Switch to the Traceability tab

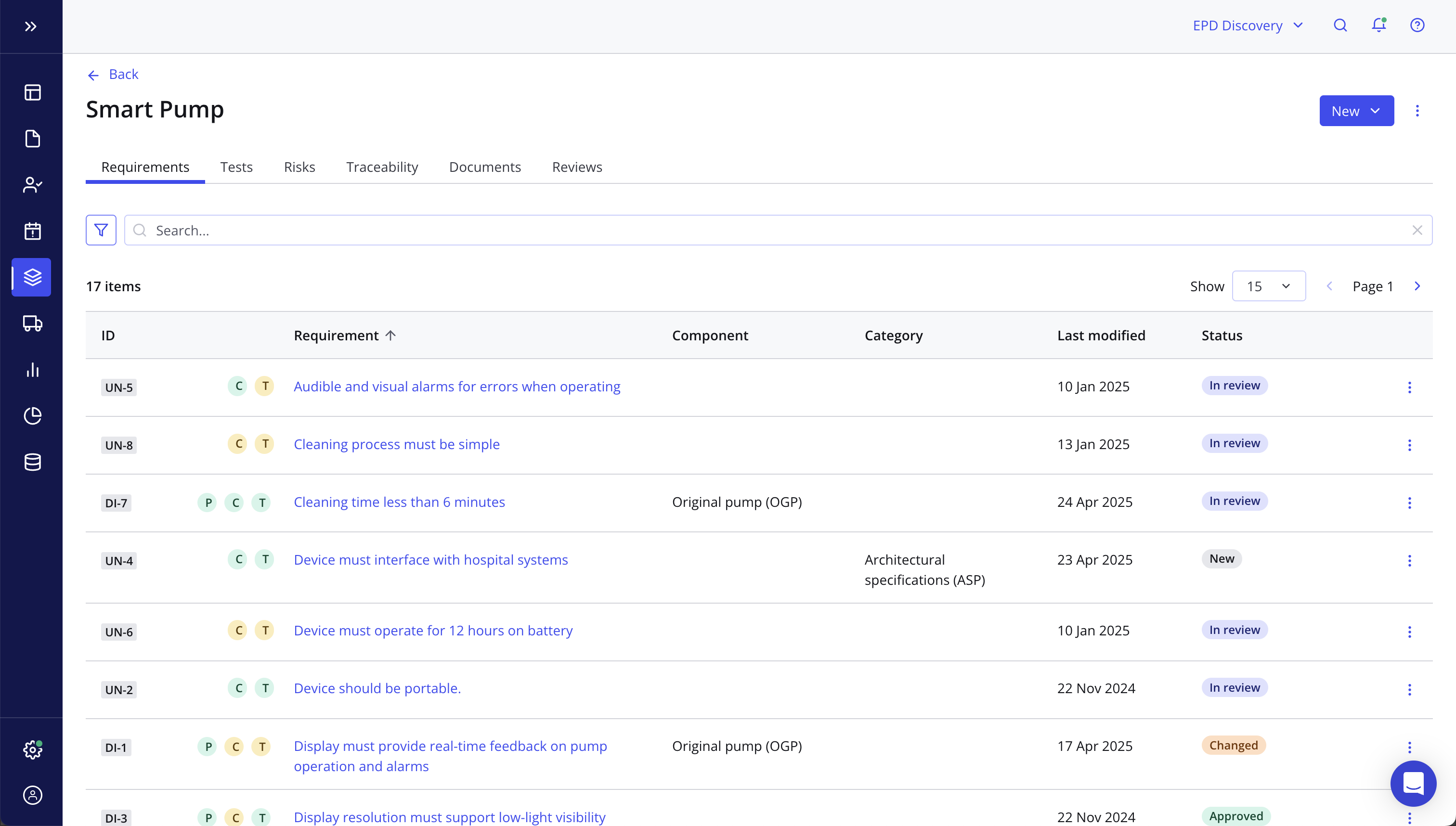tap(382, 167)
